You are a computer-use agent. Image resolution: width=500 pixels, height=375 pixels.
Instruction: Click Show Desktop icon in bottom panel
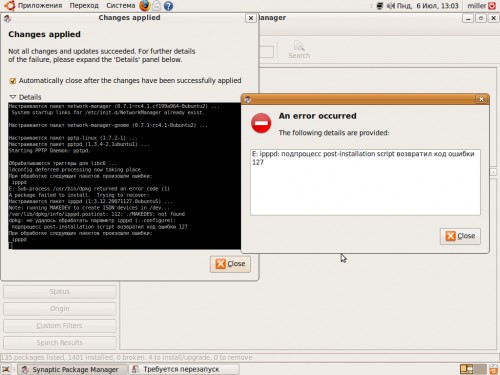[x=6, y=369]
